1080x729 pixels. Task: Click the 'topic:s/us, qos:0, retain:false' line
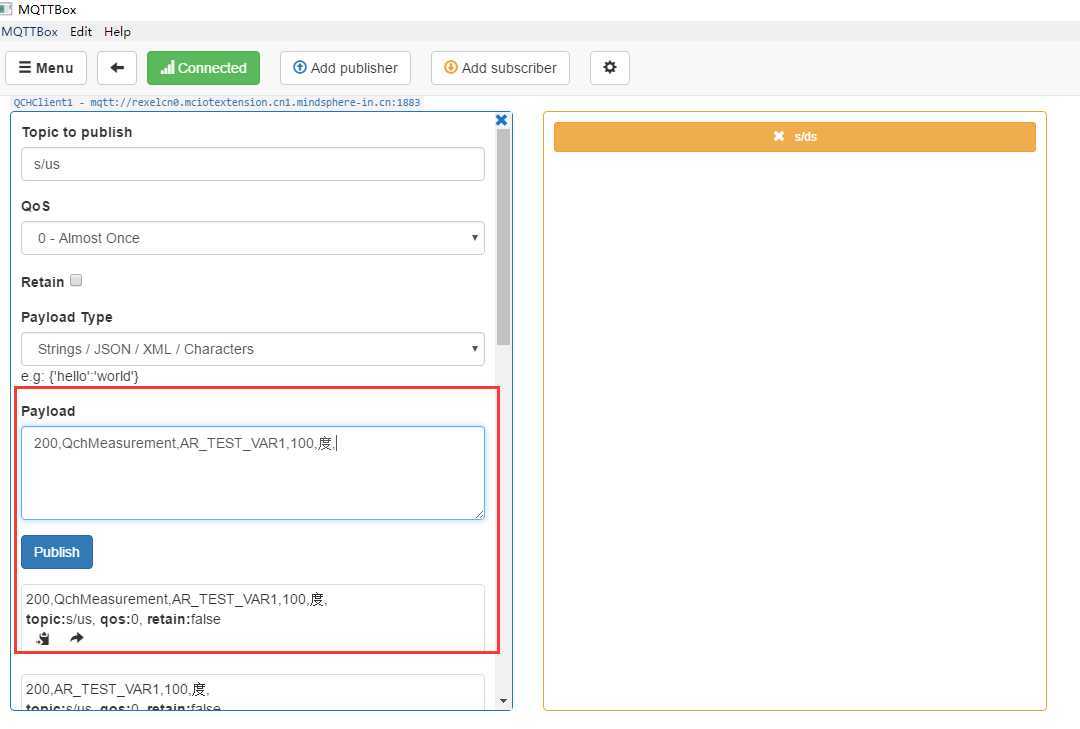[x=123, y=619]
